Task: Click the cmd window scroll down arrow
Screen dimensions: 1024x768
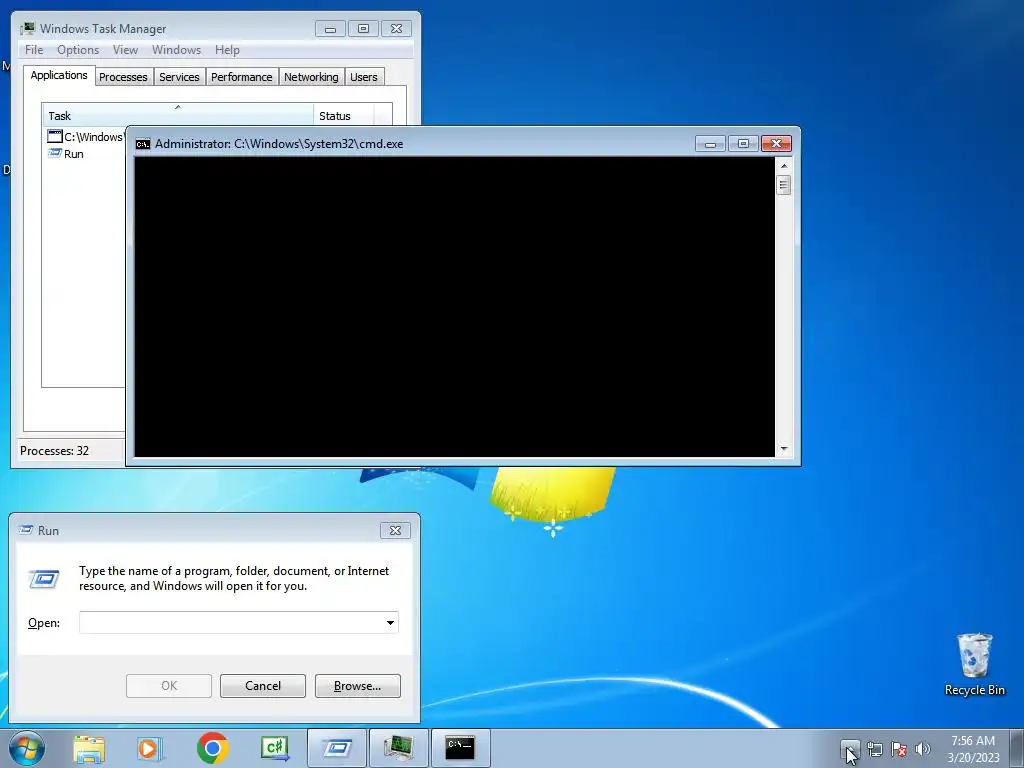Action: tap(784, 449)
